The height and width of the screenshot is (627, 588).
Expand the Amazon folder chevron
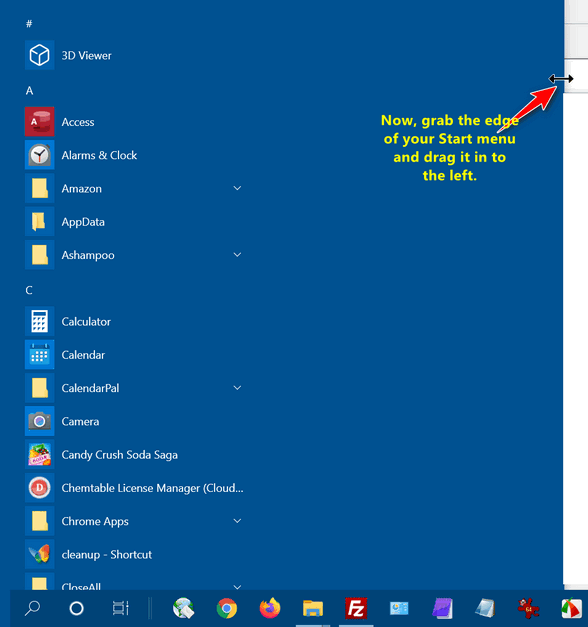[237, 188]
